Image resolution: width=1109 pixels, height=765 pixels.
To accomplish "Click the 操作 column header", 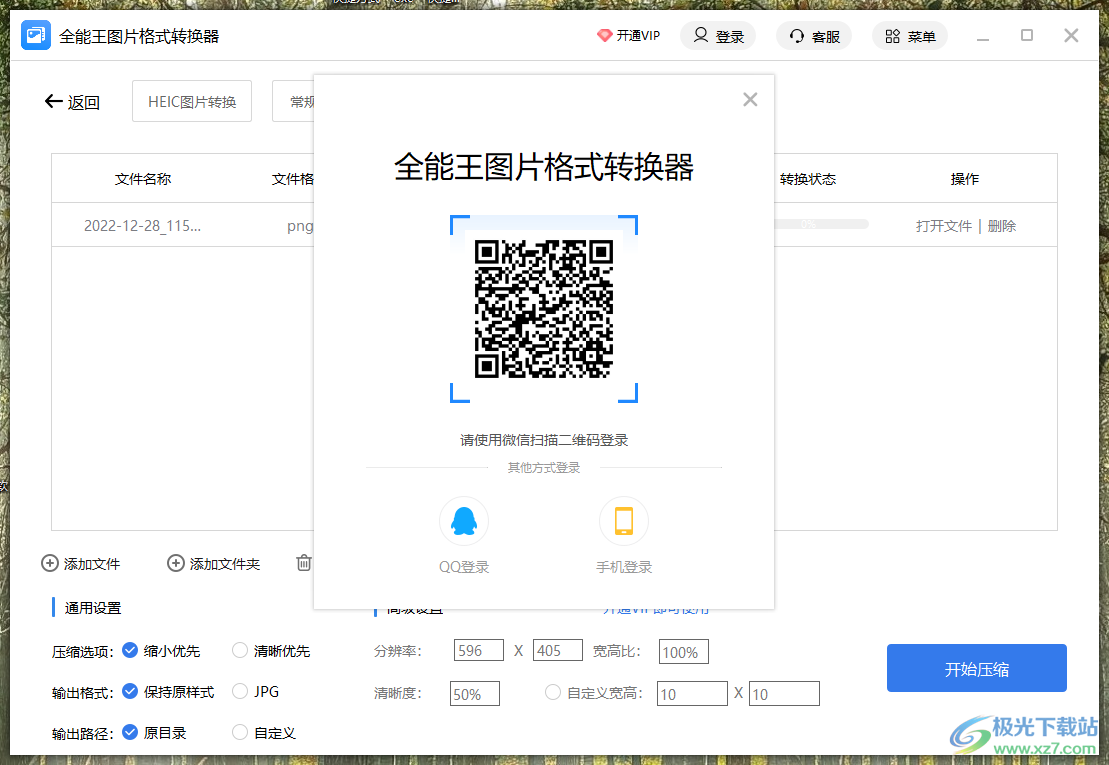I will point(965,179).
